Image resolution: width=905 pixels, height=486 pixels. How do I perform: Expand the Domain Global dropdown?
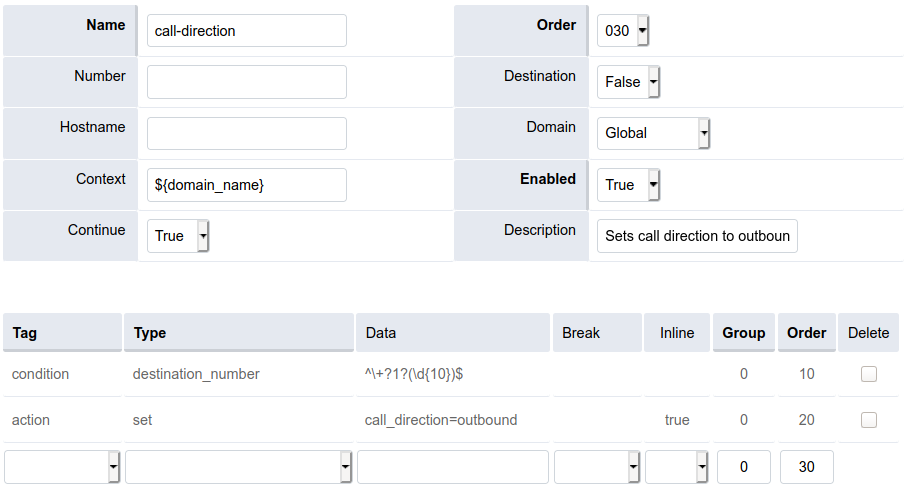[x=653, y=133]
